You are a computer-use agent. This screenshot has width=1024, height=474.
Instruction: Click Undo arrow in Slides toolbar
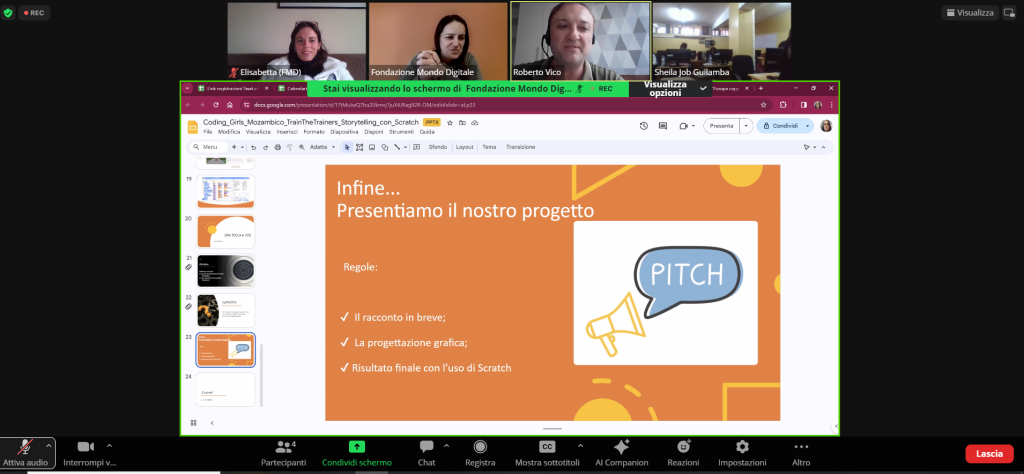pyautogui.click(x=254, y=147)
